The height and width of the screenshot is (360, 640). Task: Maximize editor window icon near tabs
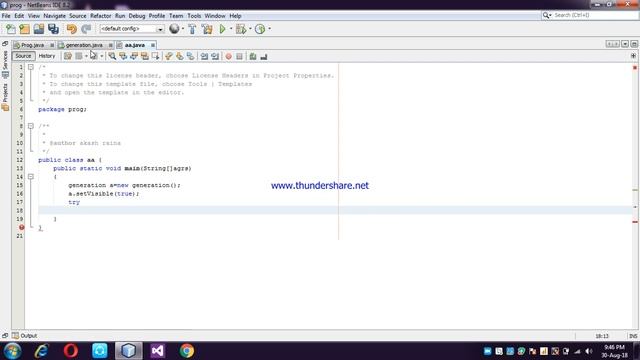tap(634, 44)
